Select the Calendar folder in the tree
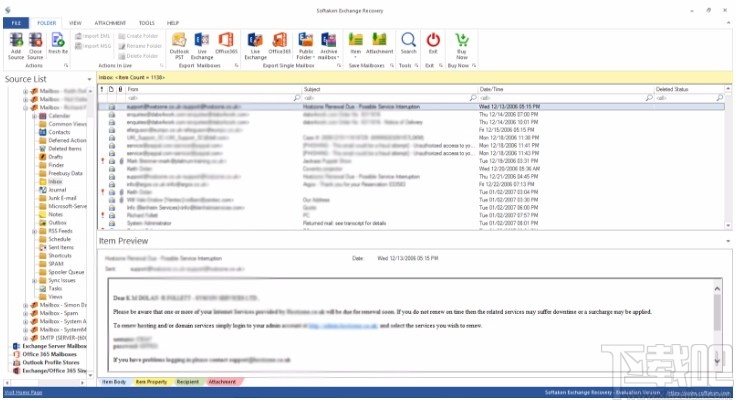The height and width of the screenshot is (400, 736). [x=59, y=115]
